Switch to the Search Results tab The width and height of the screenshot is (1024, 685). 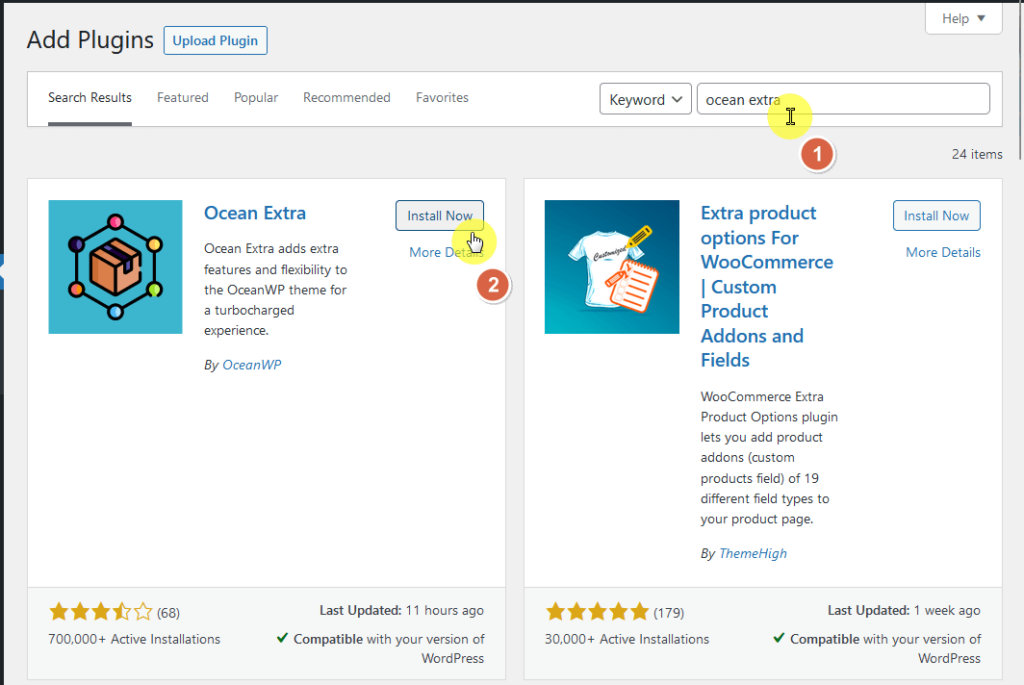[89, 98]
